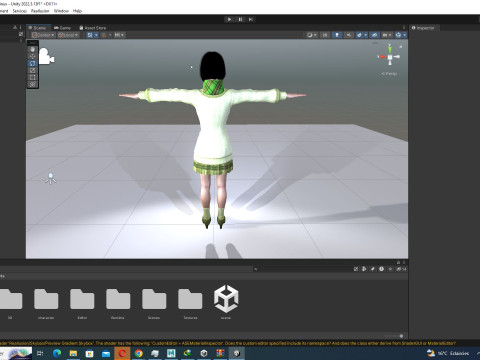Image resolution: width=480 pixels, height=360 pixels.
Task: Select the Rect tool
Action: click(33, 77)
